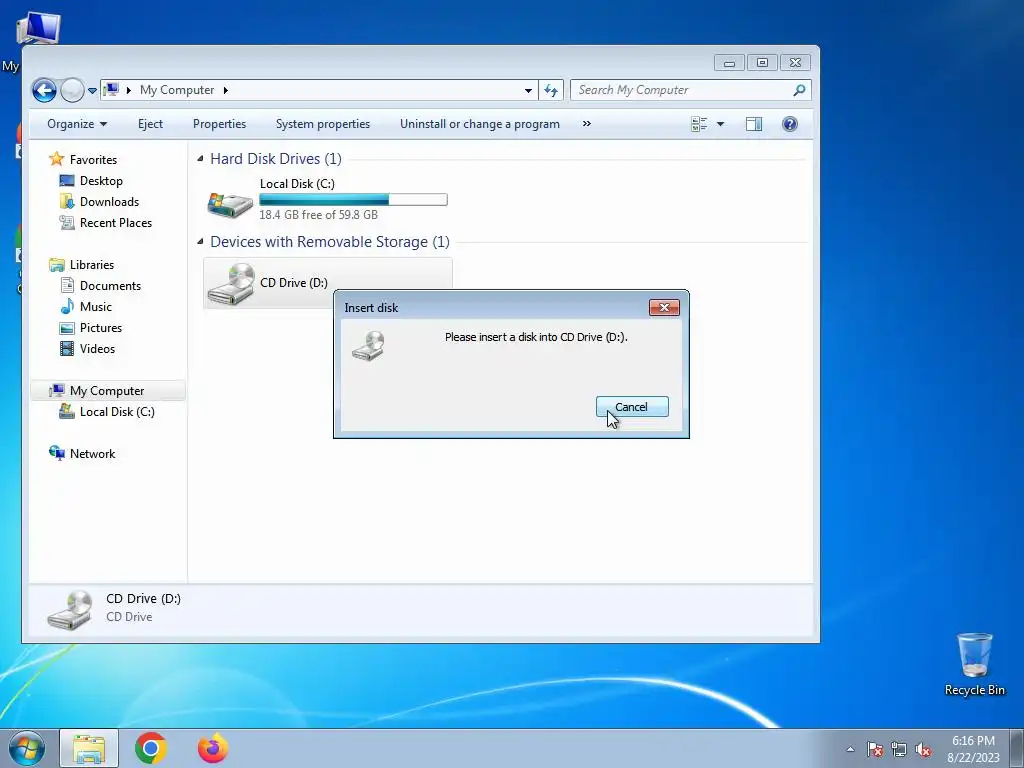Click the CD drive icon in details pane
The height and width of the screenshot is (768, 1024).
click(70, 610)
